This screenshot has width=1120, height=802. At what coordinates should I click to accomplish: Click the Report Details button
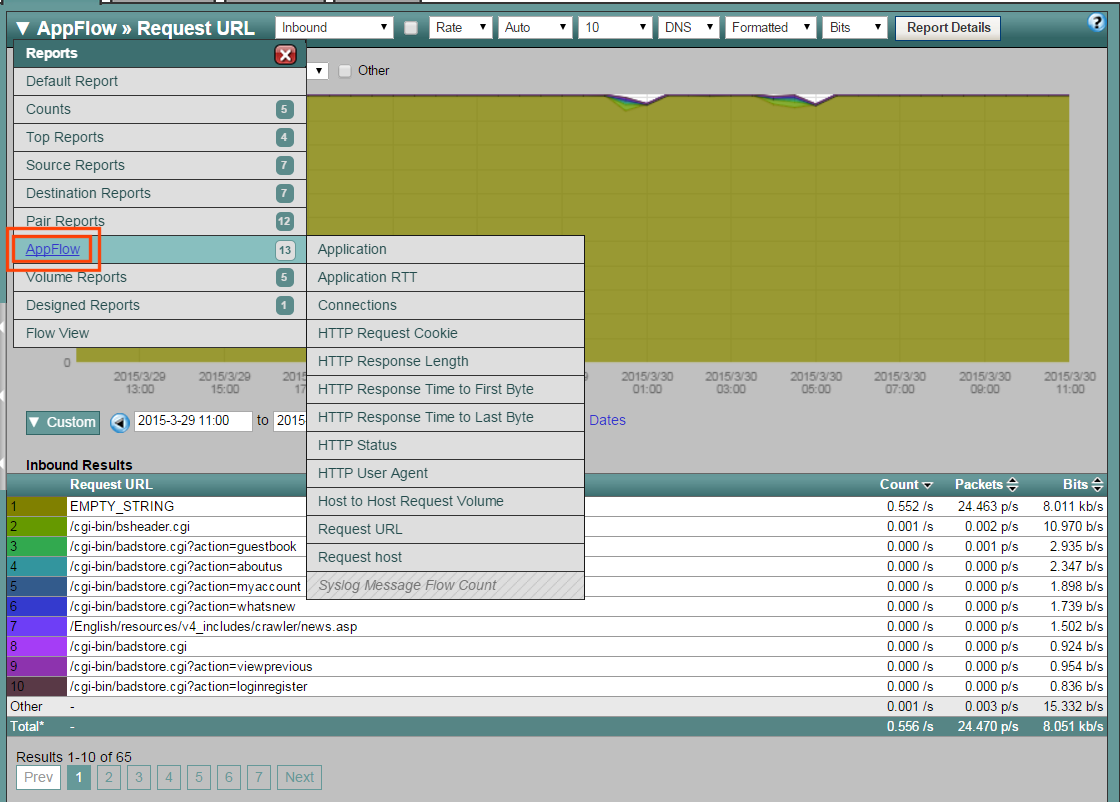point(947,28)
